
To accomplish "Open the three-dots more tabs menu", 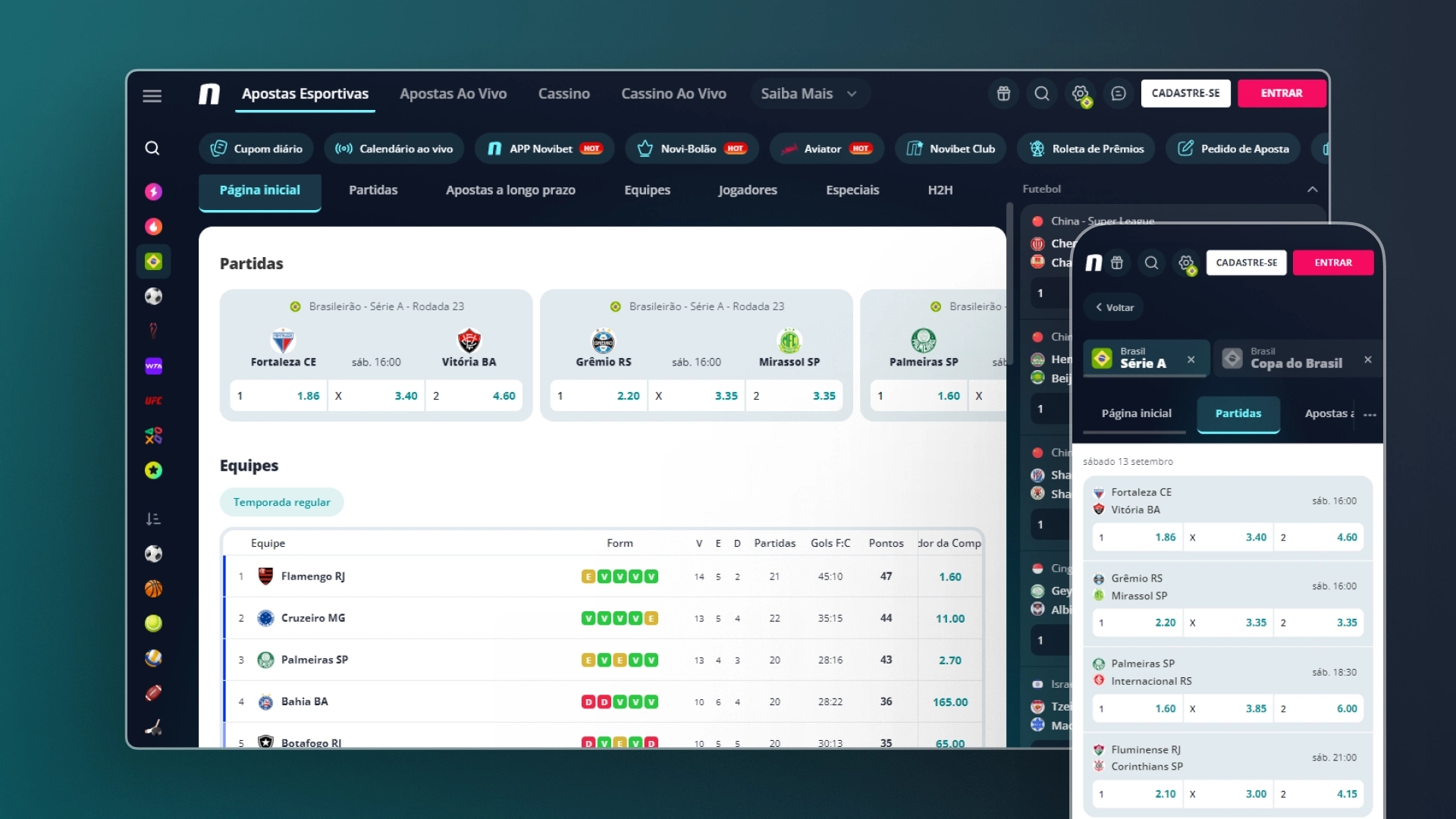I will (1370, 414).
